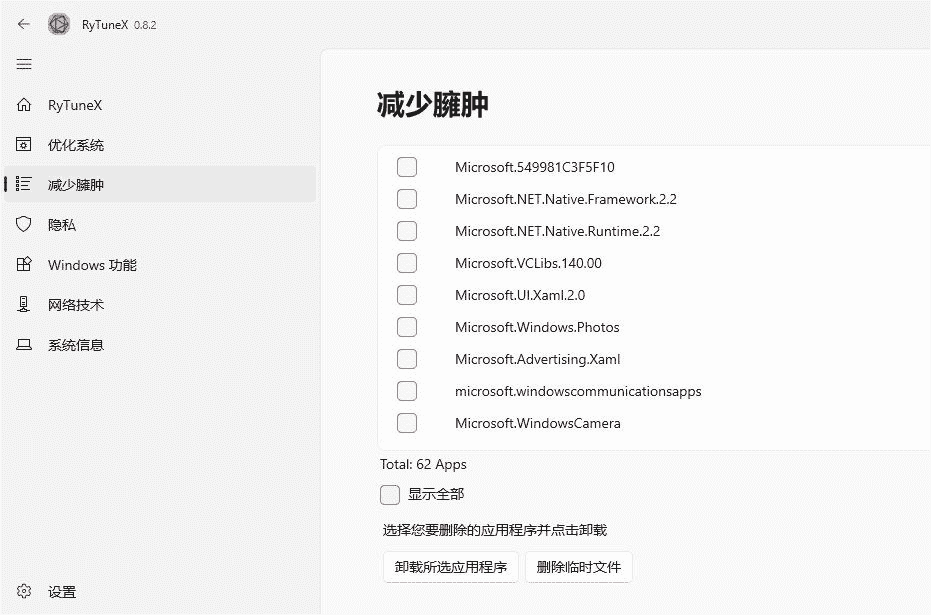This screenshot has height=615, width=931.
Task: Check the Microsoft.VCLibs.140.00 entry
Action: (407, 262)
